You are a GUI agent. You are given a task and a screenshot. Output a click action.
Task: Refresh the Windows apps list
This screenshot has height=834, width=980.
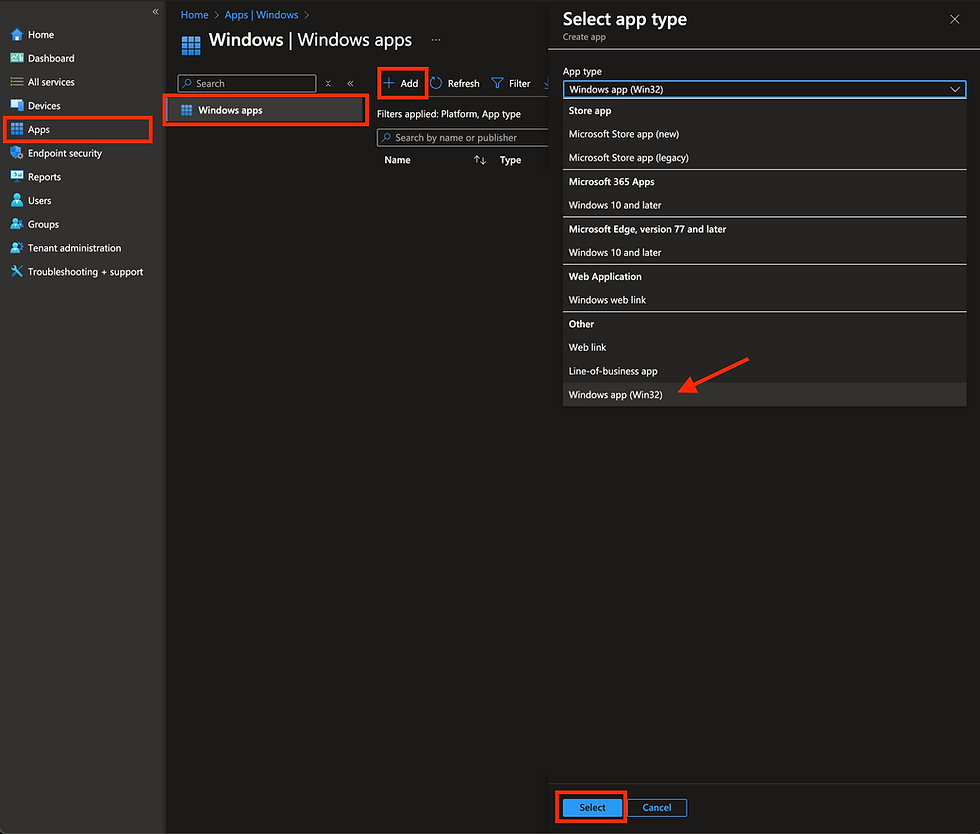(456, 83)
